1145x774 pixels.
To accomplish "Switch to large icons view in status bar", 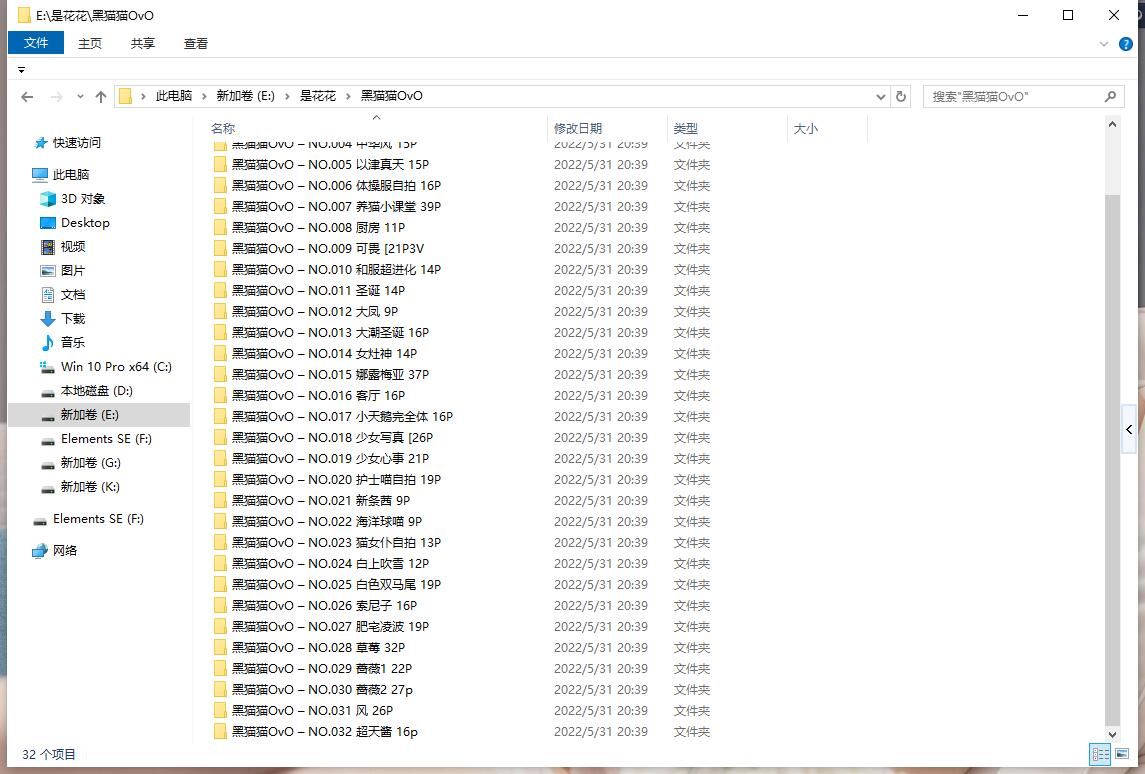I will (x=1122, y=754).
